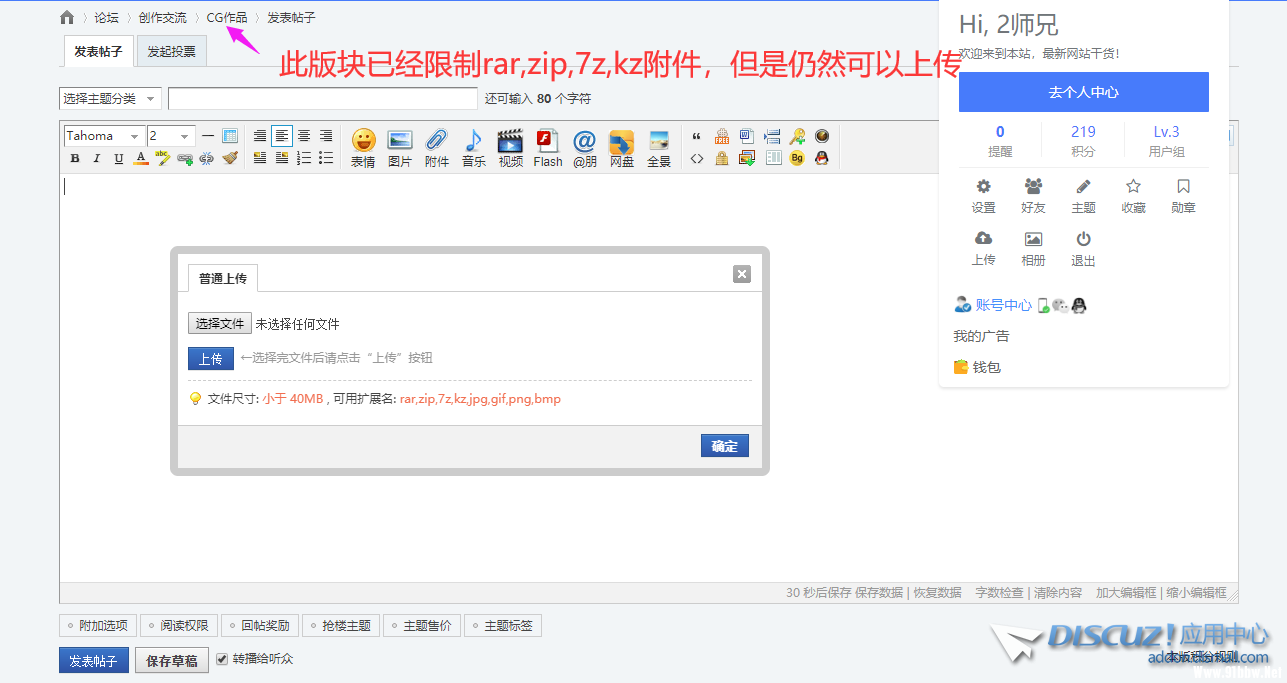Image resolution: width=1287 pixels, height=683 pixels.
Task: Click the post title input field
Action: point(322,98)
